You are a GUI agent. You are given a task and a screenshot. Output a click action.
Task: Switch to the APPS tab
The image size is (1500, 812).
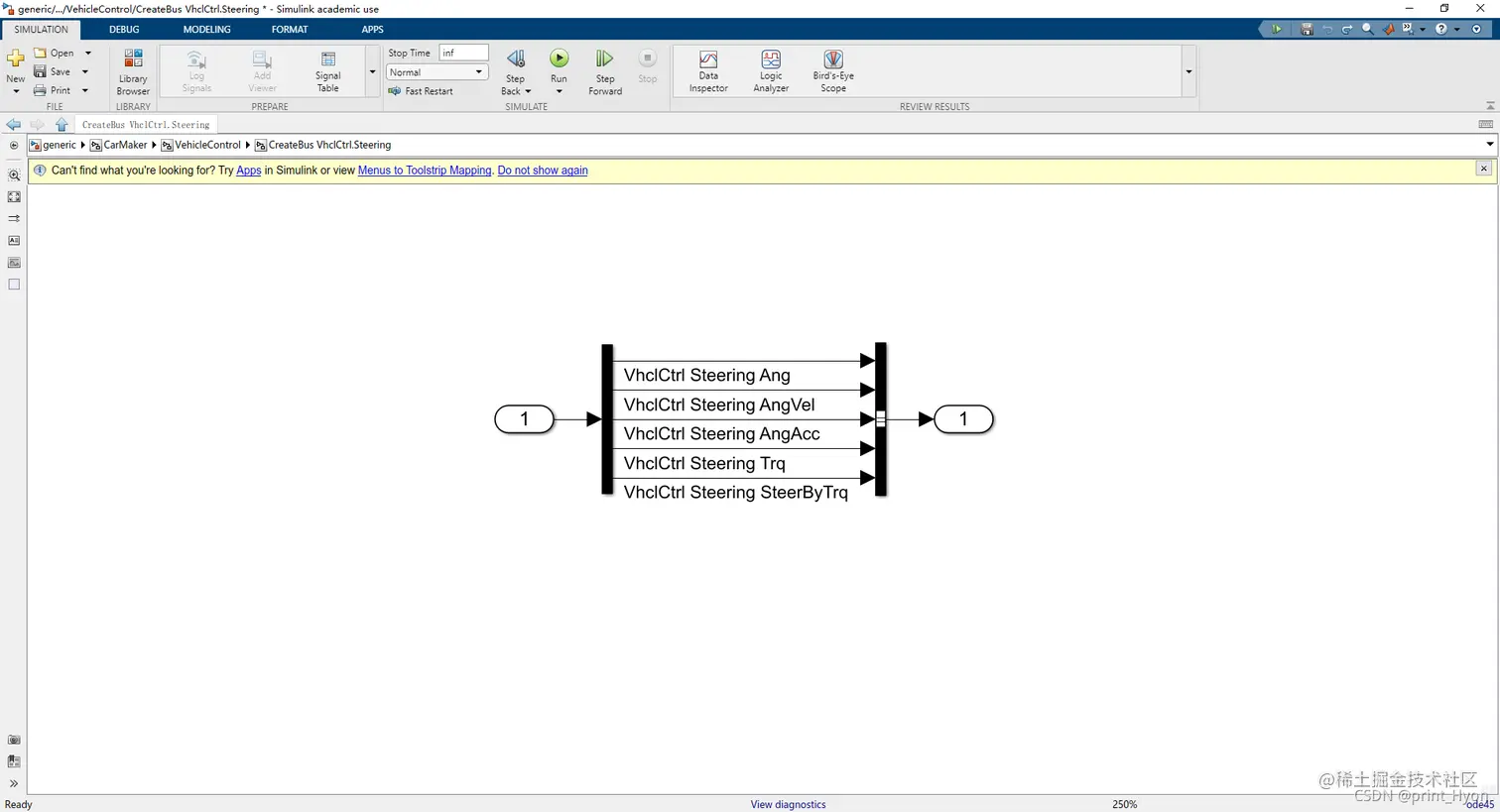tap(372, 30)
